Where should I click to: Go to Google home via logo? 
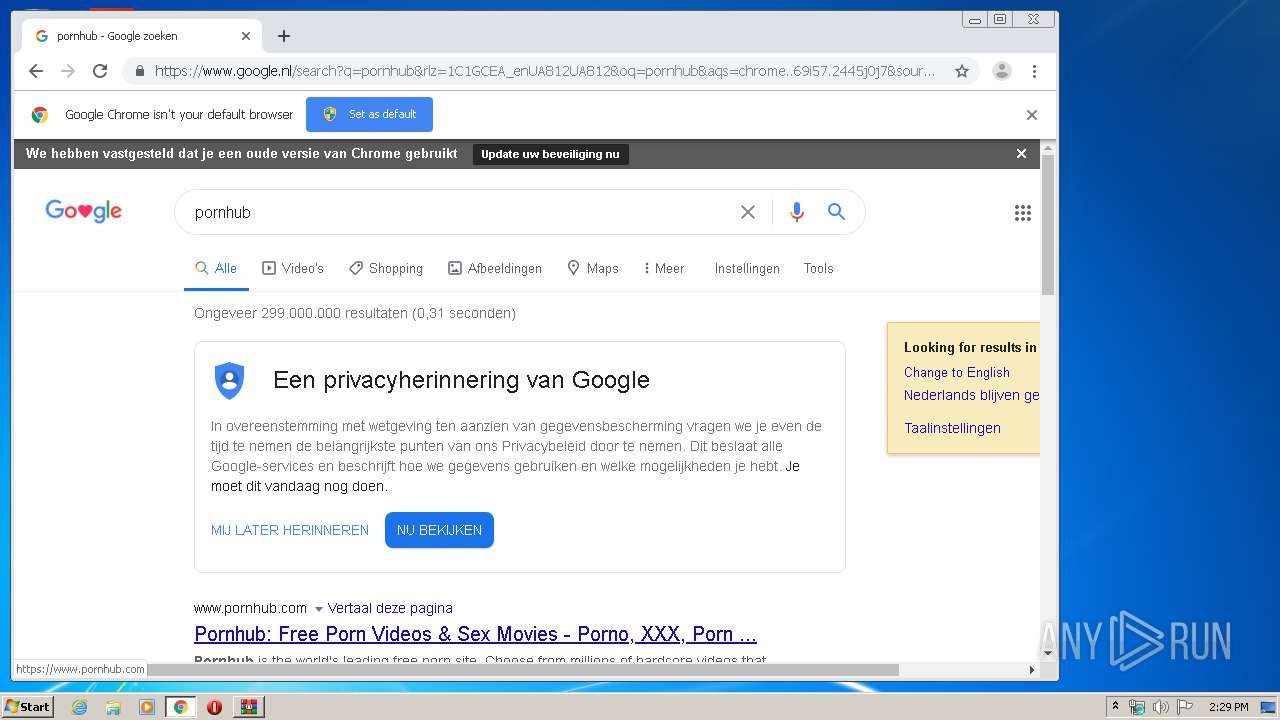(84, 211)
